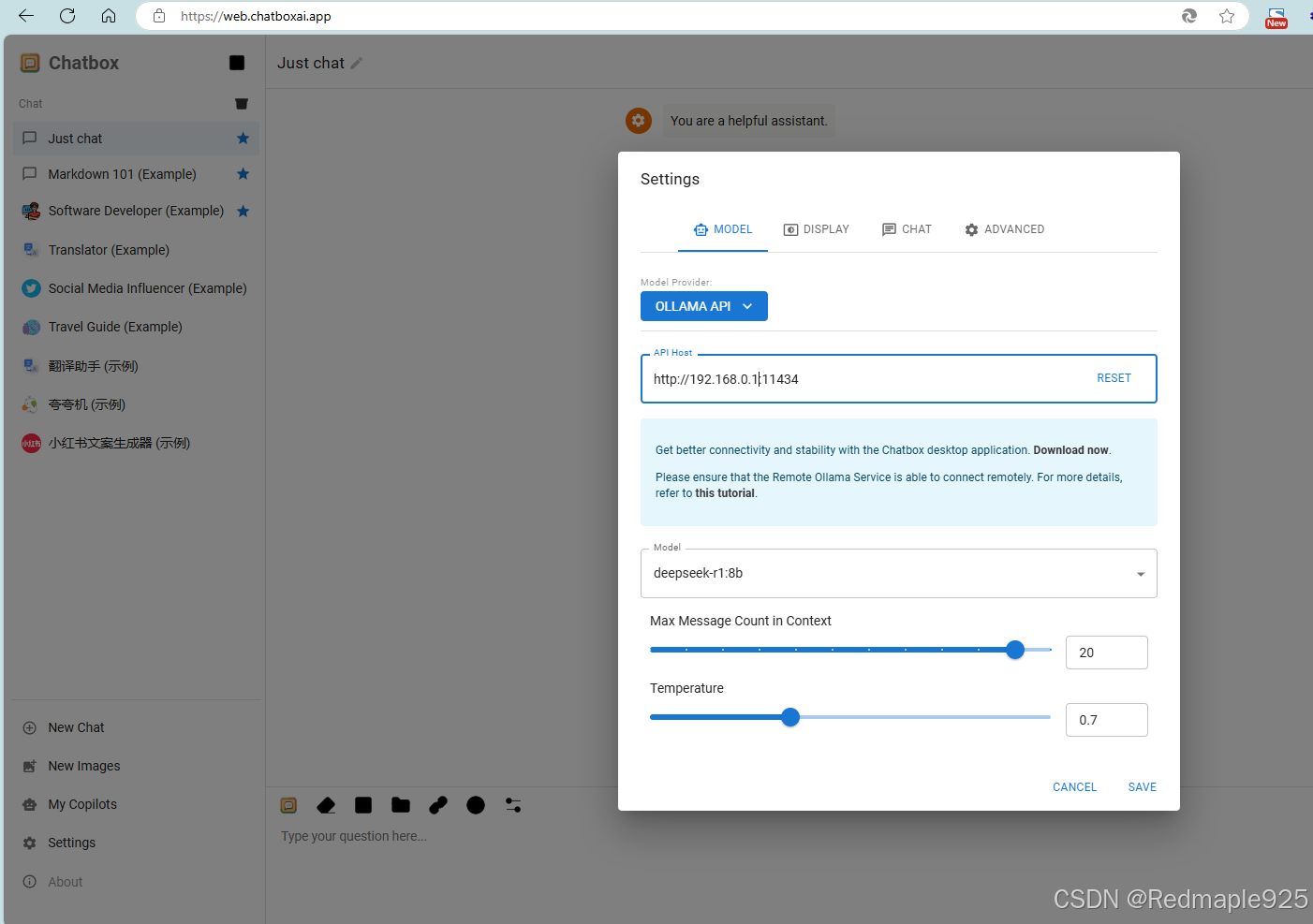
Task: Open sliders tune icon in input toolbar
Action: click(513, 805)
